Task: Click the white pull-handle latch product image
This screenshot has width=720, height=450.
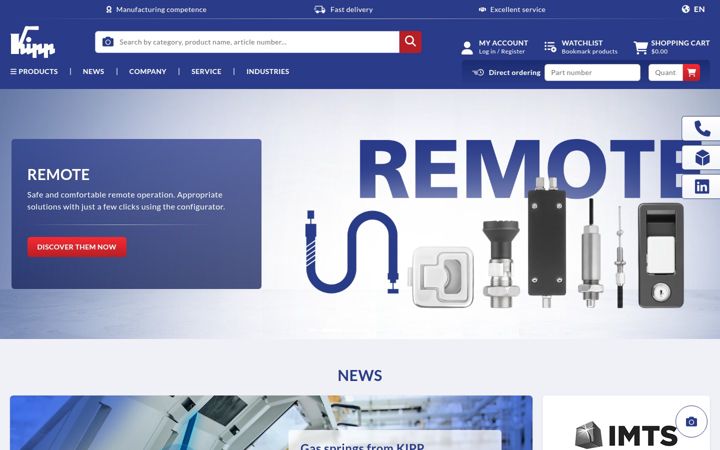Action: click(x=441, y=277)
